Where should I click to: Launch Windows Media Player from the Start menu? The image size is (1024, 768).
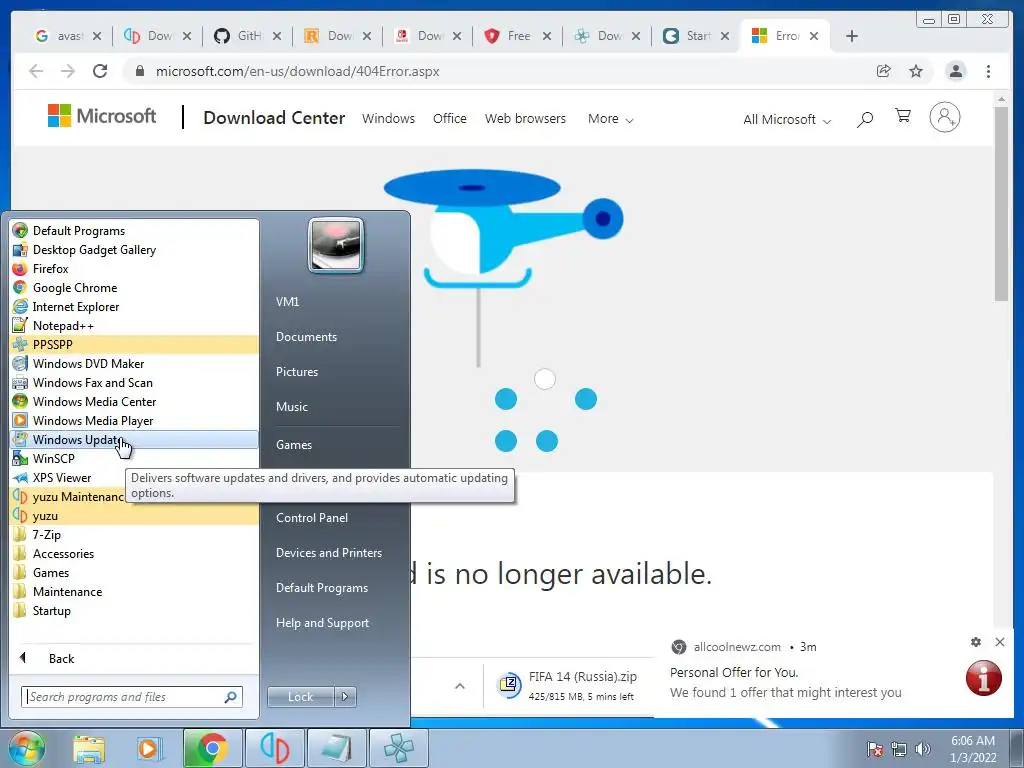(134, 421)
